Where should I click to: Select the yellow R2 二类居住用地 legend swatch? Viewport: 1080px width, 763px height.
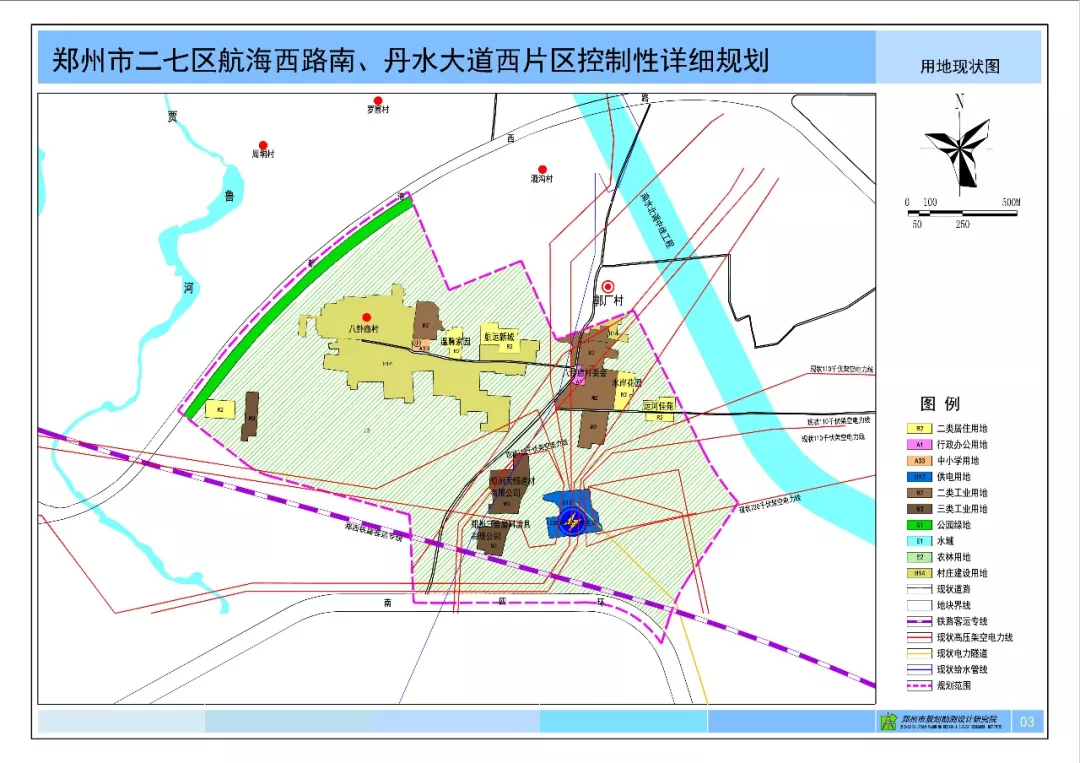coord(919,428)
